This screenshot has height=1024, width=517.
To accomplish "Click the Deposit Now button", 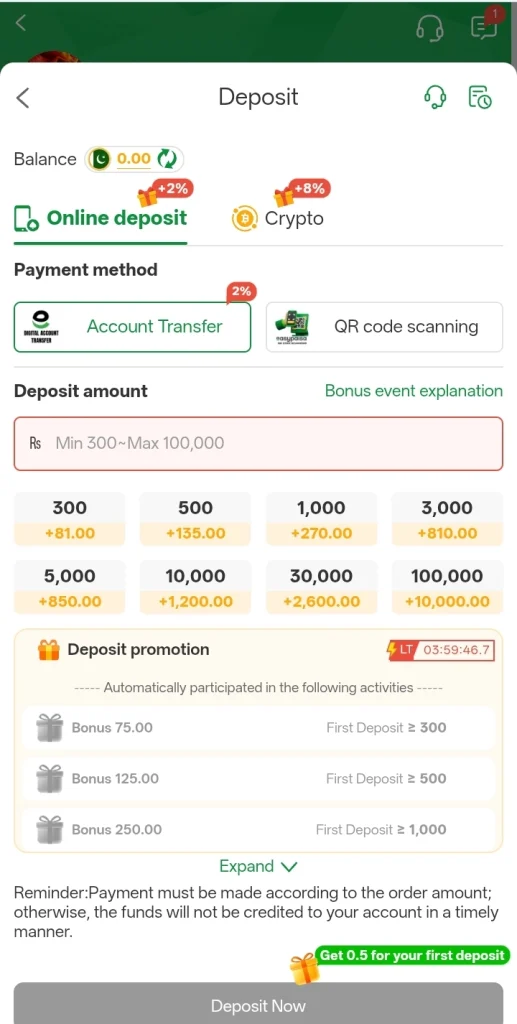I will pyautogui.click(x=258, y=1004).
